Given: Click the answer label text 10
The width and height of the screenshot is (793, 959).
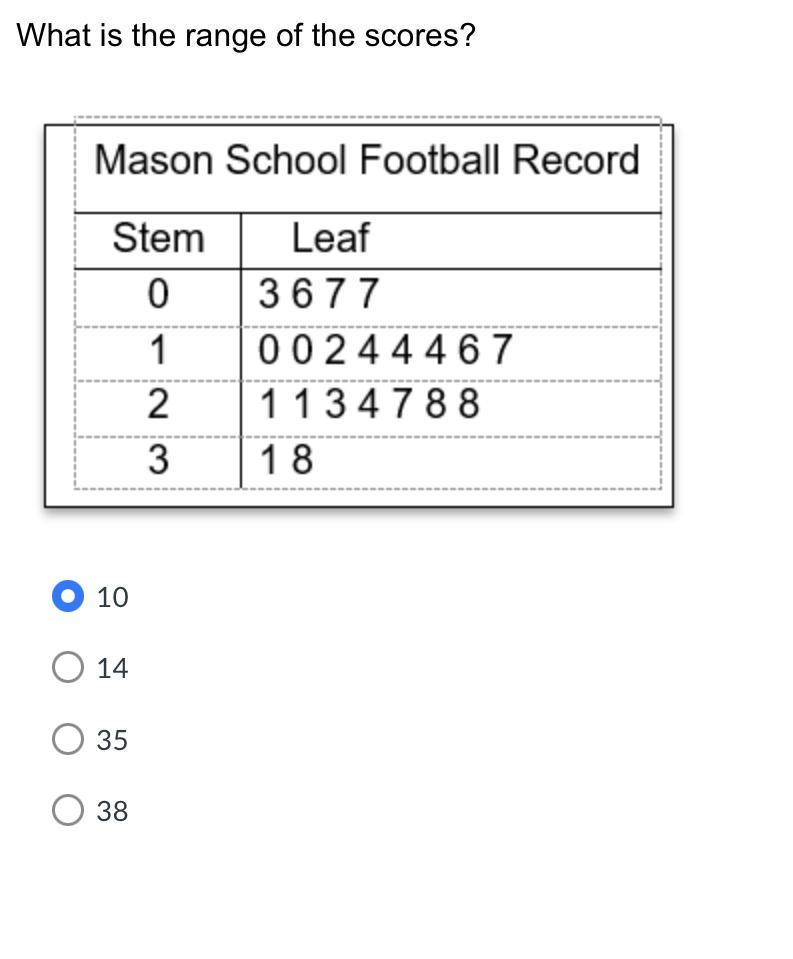Looking at the screenshot, I should [x=113, y=597].
